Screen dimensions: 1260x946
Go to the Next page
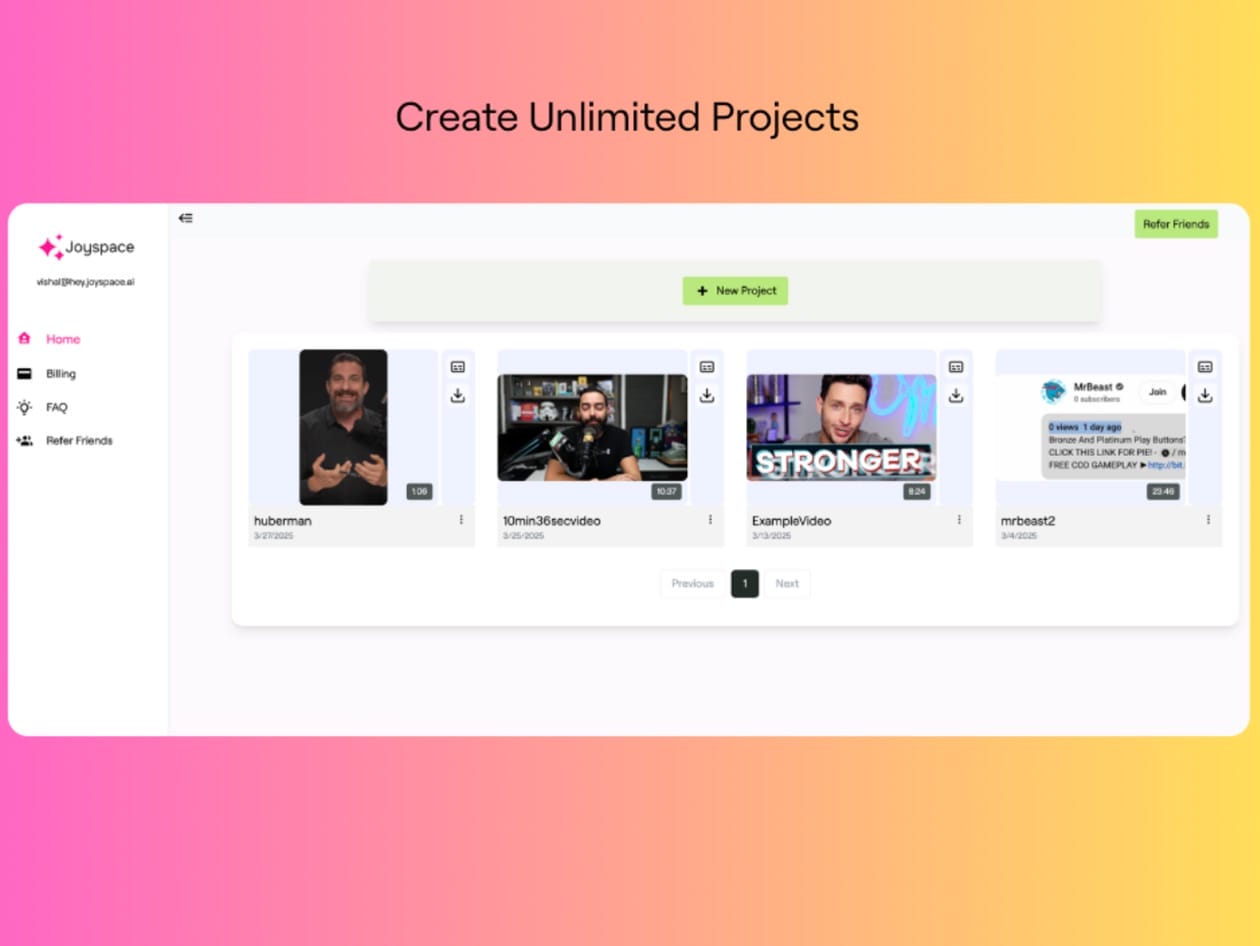tap(787, 584)
